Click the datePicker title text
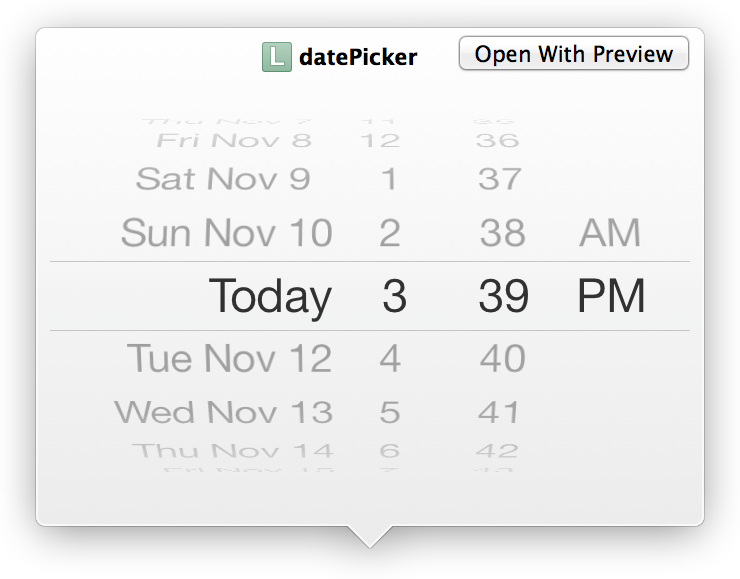This screenshot has width=740, height=579. click(x=357, y=58)
